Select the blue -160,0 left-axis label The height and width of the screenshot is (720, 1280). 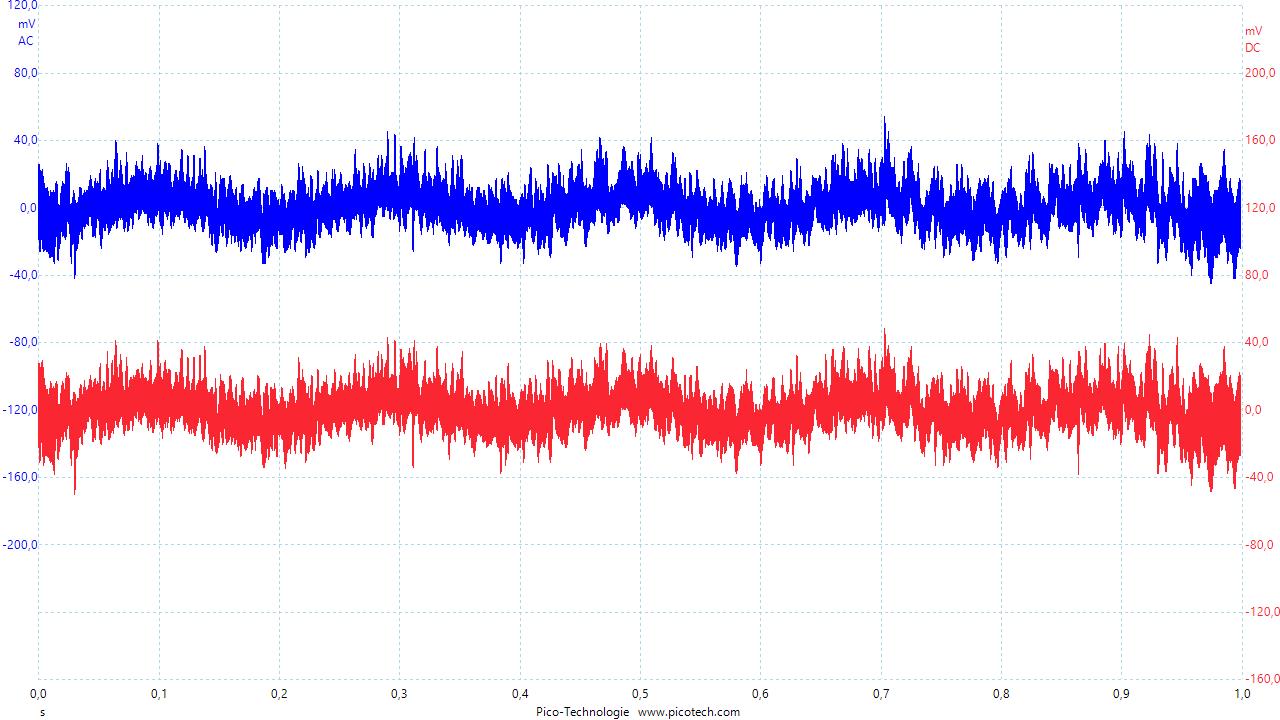point(21,477)
